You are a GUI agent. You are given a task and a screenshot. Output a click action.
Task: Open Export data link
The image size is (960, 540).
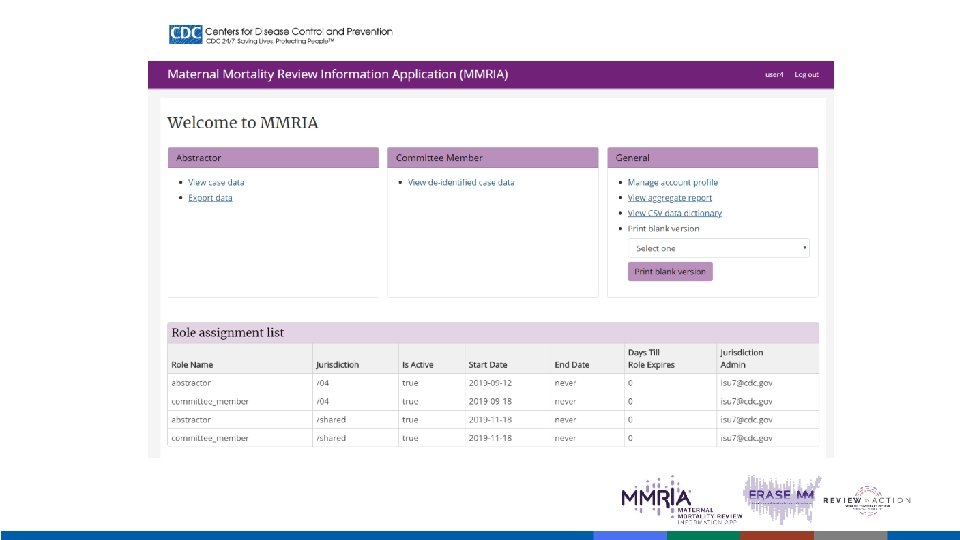(210, 198)
